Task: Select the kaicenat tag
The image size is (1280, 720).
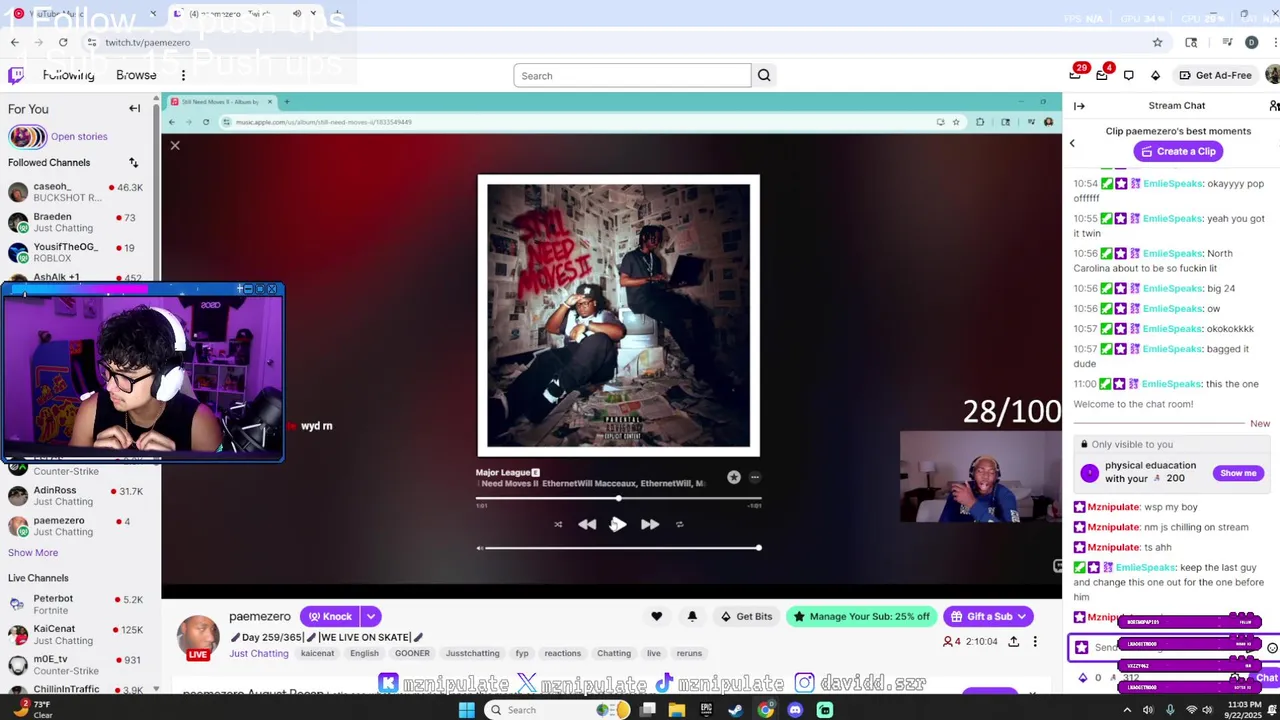Action: pos(317,653)
